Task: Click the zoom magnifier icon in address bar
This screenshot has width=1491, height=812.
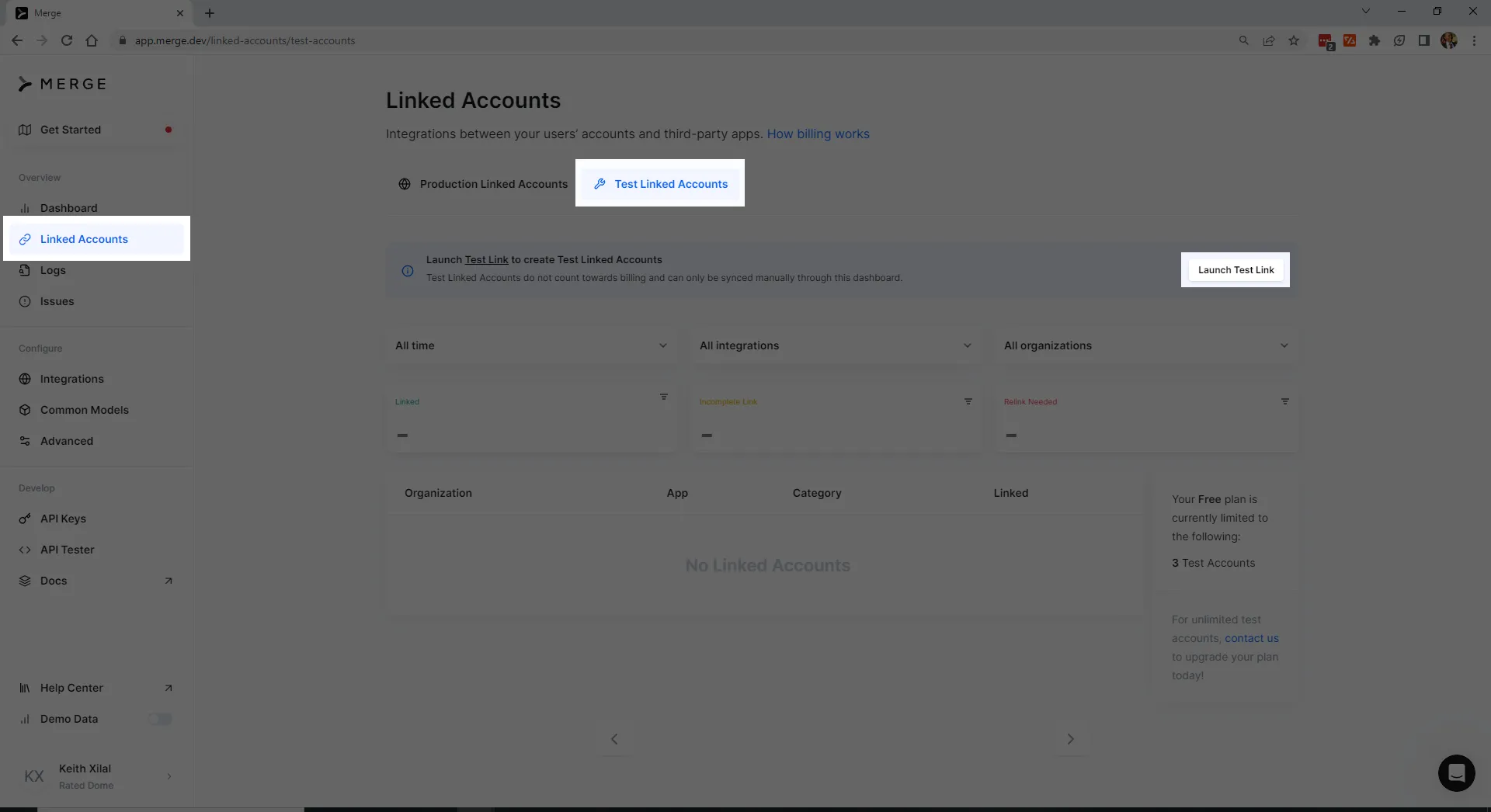Action: (1244, 40)
